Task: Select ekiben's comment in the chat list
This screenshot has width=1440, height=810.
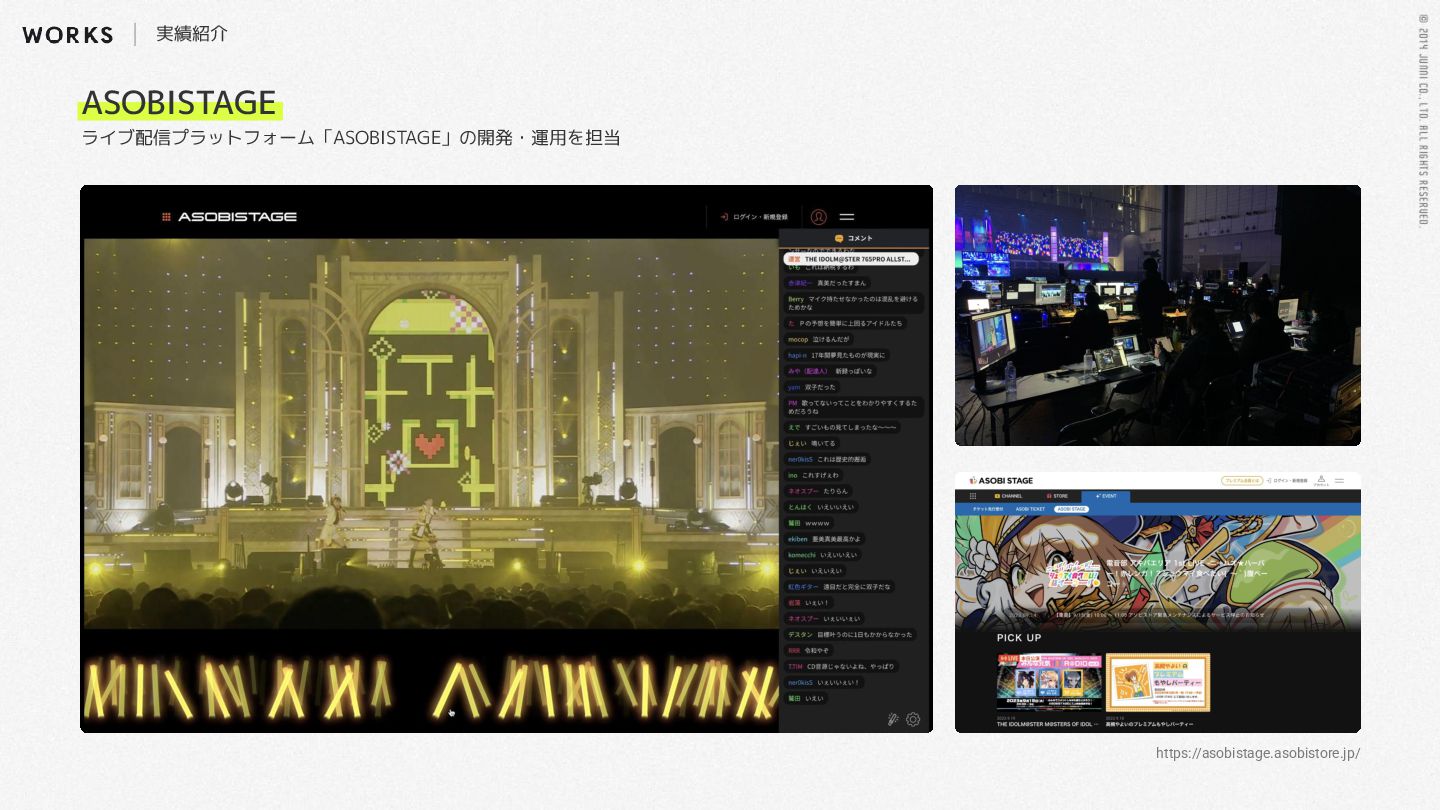Action: tap(824, 539)
